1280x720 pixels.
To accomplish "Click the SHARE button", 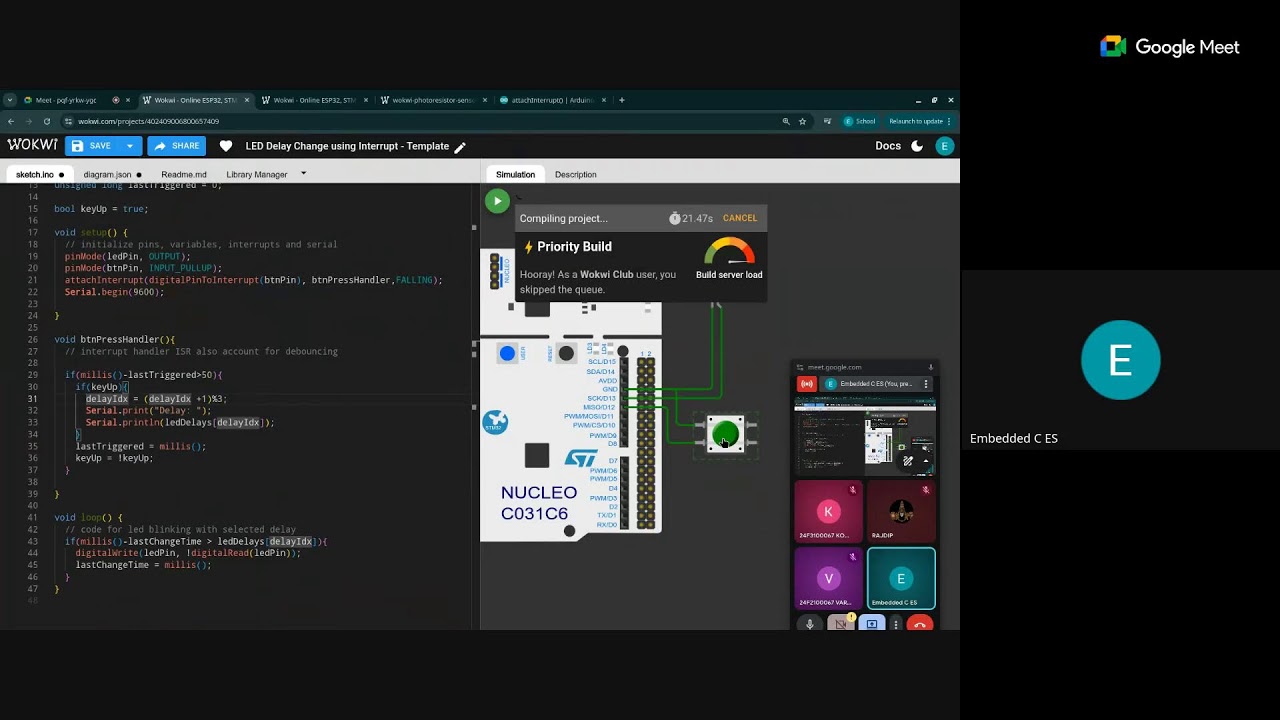I will click(177, 146).
